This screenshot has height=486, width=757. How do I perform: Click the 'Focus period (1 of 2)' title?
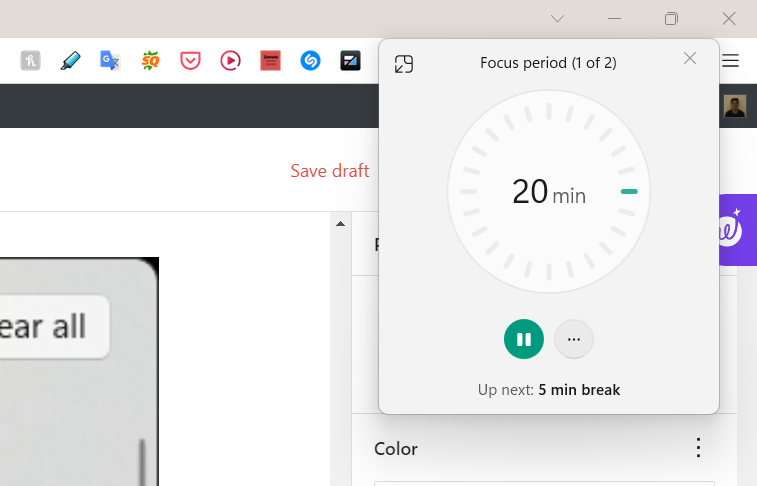pos(548,63)
